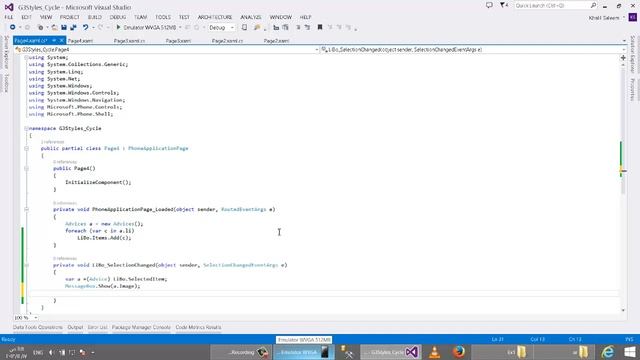Image resolution: width=640 pixels, height=360 pixels.
Task: Open VLC from the taskbar
Action: coord(435,352)
